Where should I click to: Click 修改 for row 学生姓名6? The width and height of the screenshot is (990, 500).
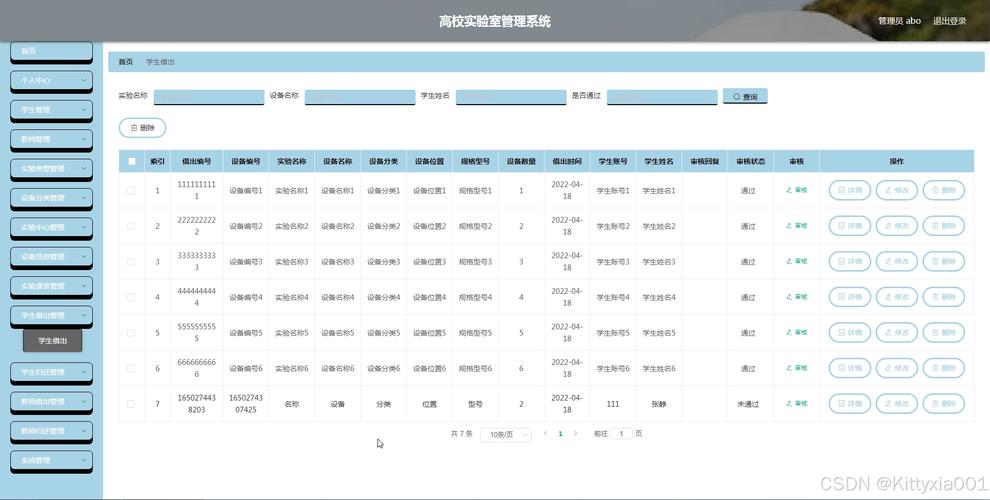[x=897, y=368]
